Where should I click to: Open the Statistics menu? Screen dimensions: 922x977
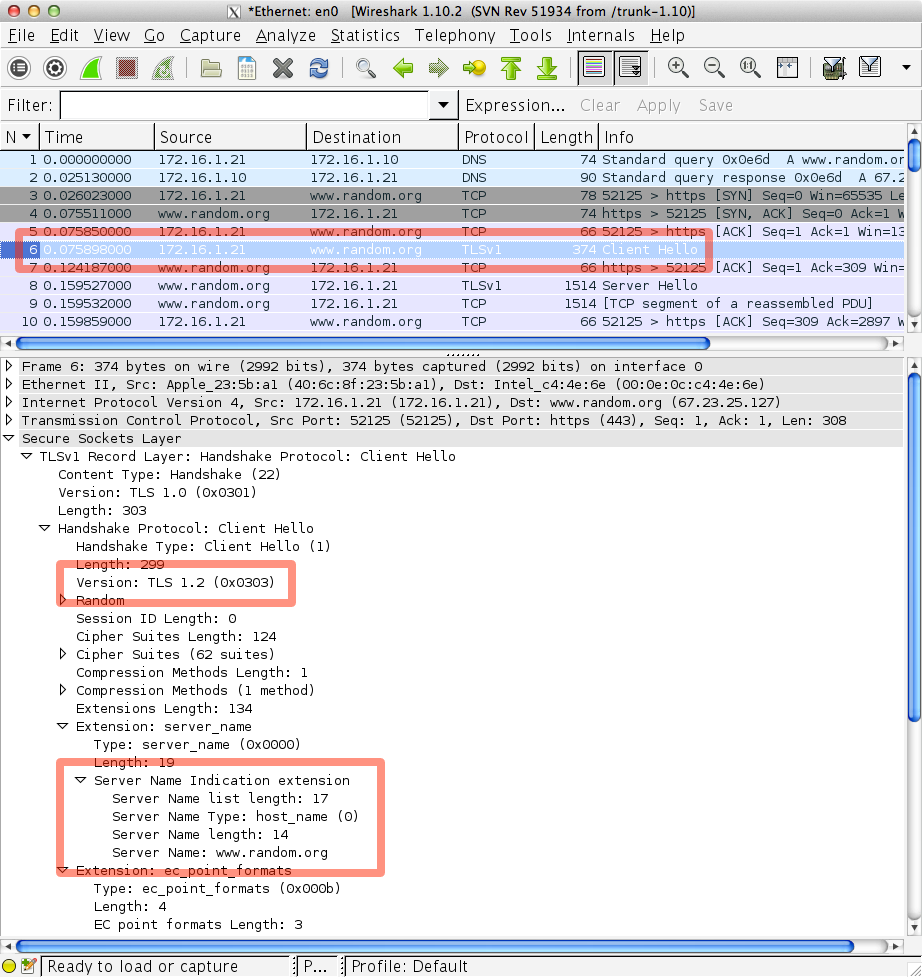[x=365, y=35]
